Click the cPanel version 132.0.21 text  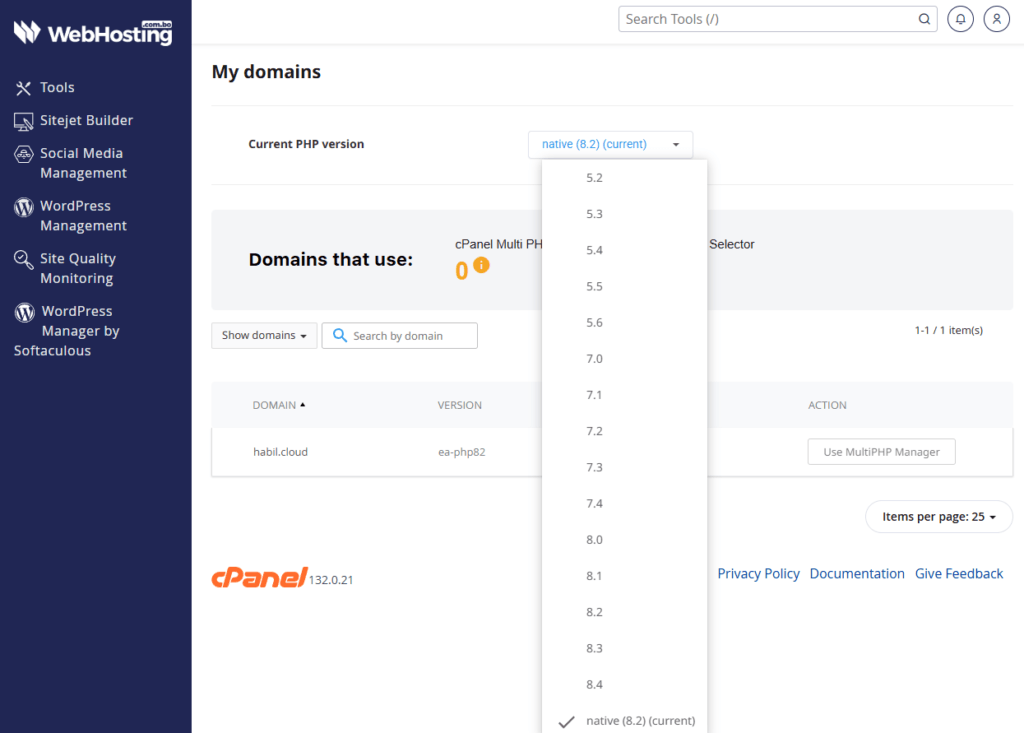pos(331,580)
